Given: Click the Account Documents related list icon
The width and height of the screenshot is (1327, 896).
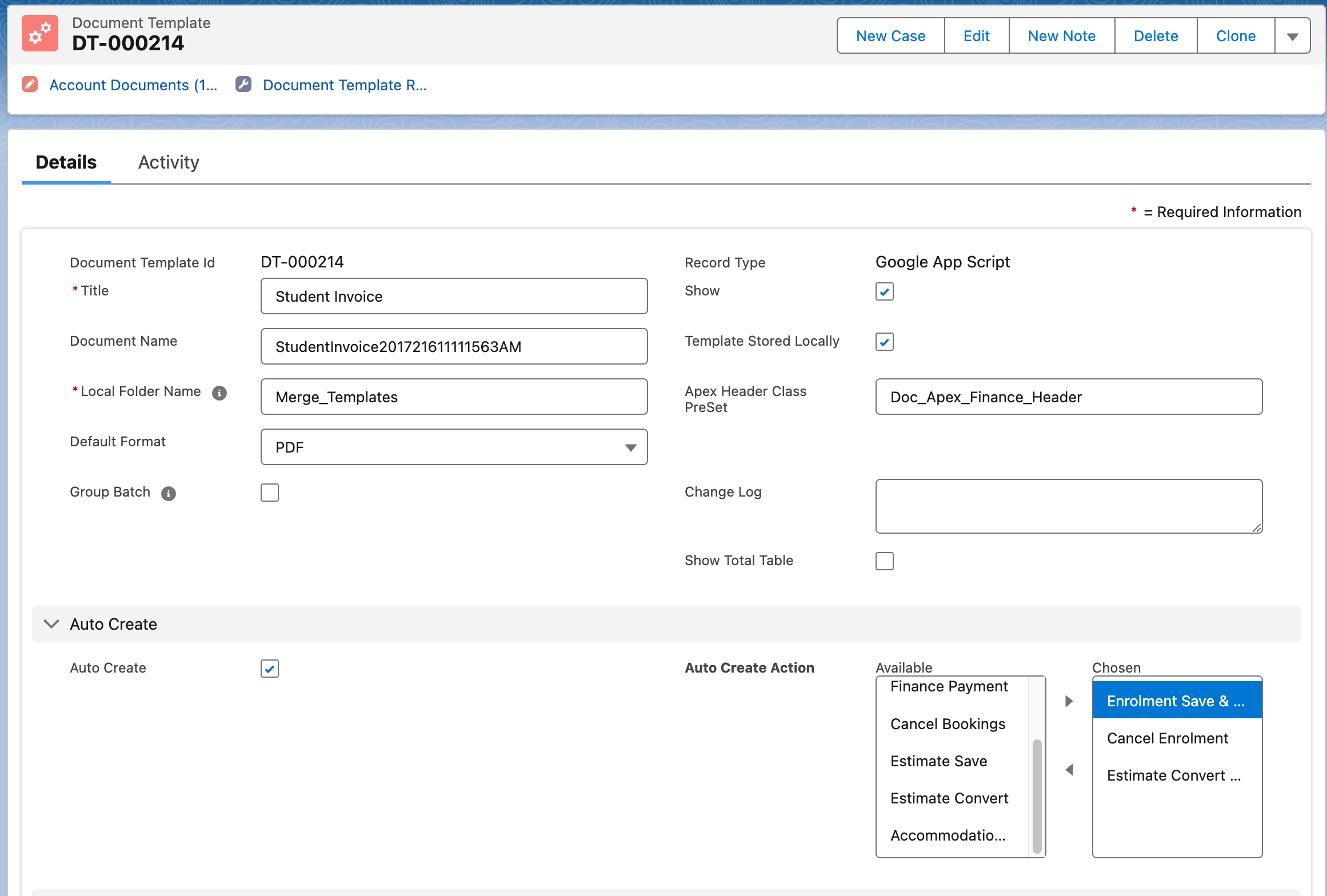Looking at the screenshot, I should (x=30, y=84).
